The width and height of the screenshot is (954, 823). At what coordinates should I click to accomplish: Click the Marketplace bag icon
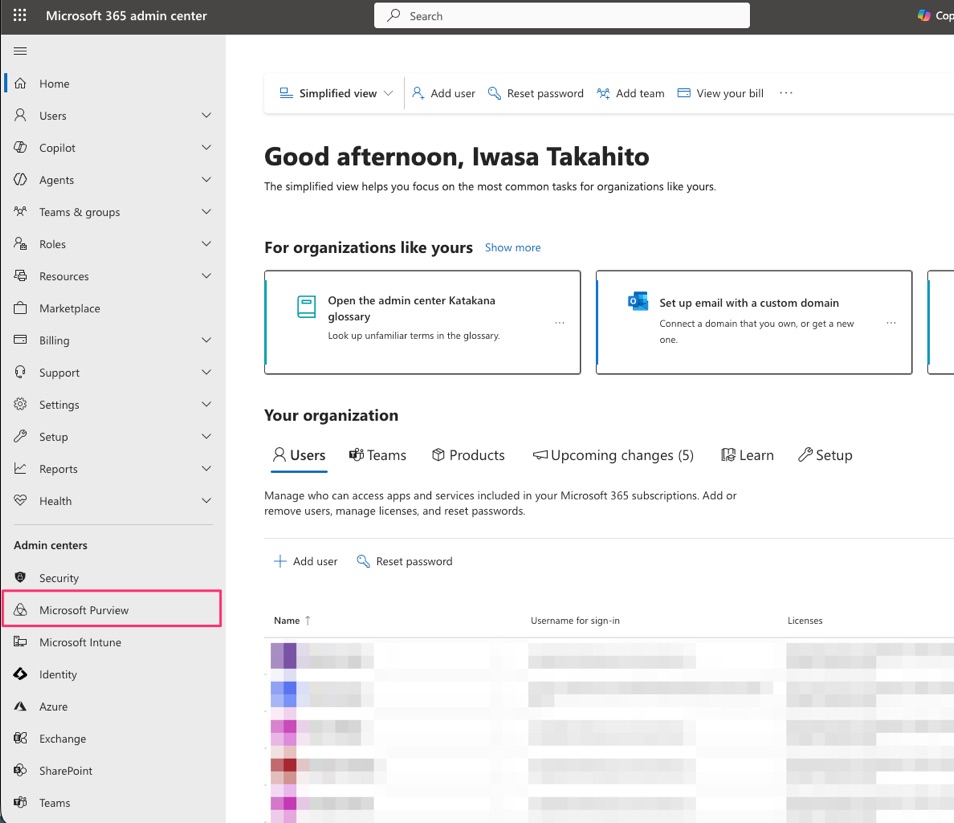point(20,308)
